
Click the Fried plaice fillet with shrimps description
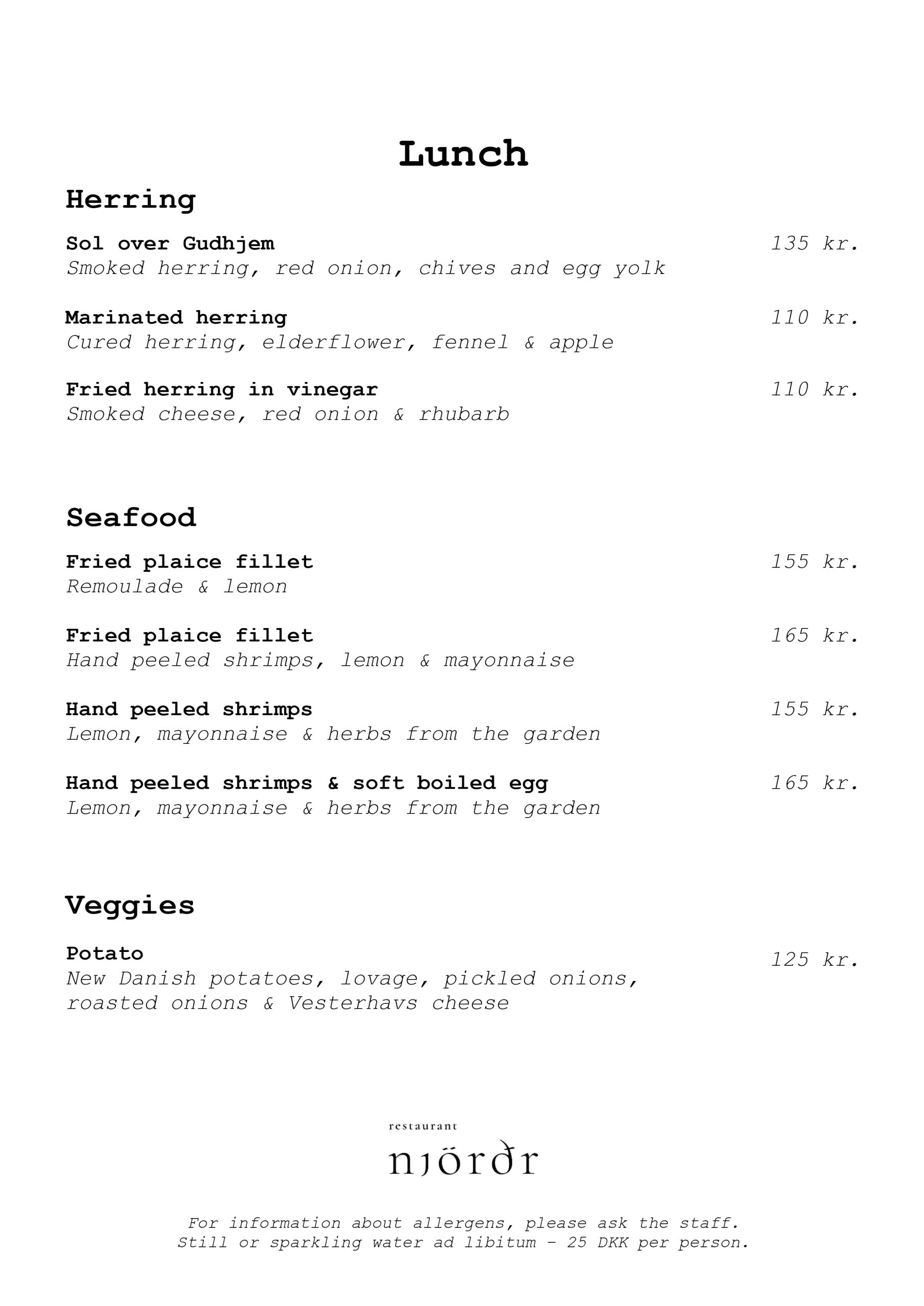tap(320, 660)
